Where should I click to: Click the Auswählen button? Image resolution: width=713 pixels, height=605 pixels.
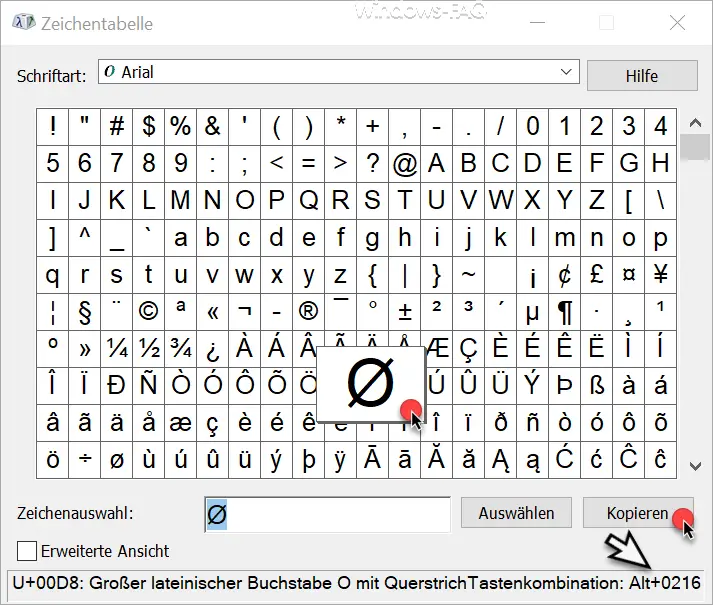pos(516,513)
